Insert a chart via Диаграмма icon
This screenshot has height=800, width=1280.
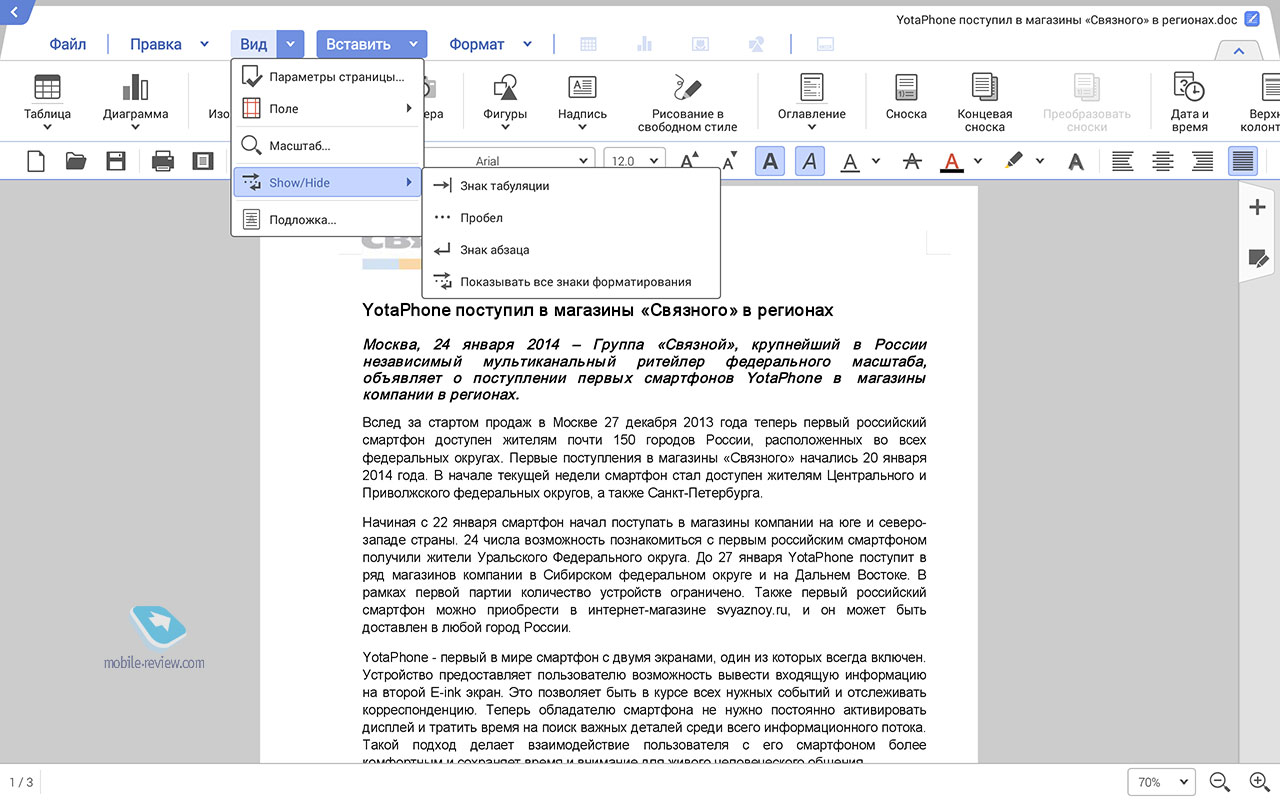click(x=135, y=102)
